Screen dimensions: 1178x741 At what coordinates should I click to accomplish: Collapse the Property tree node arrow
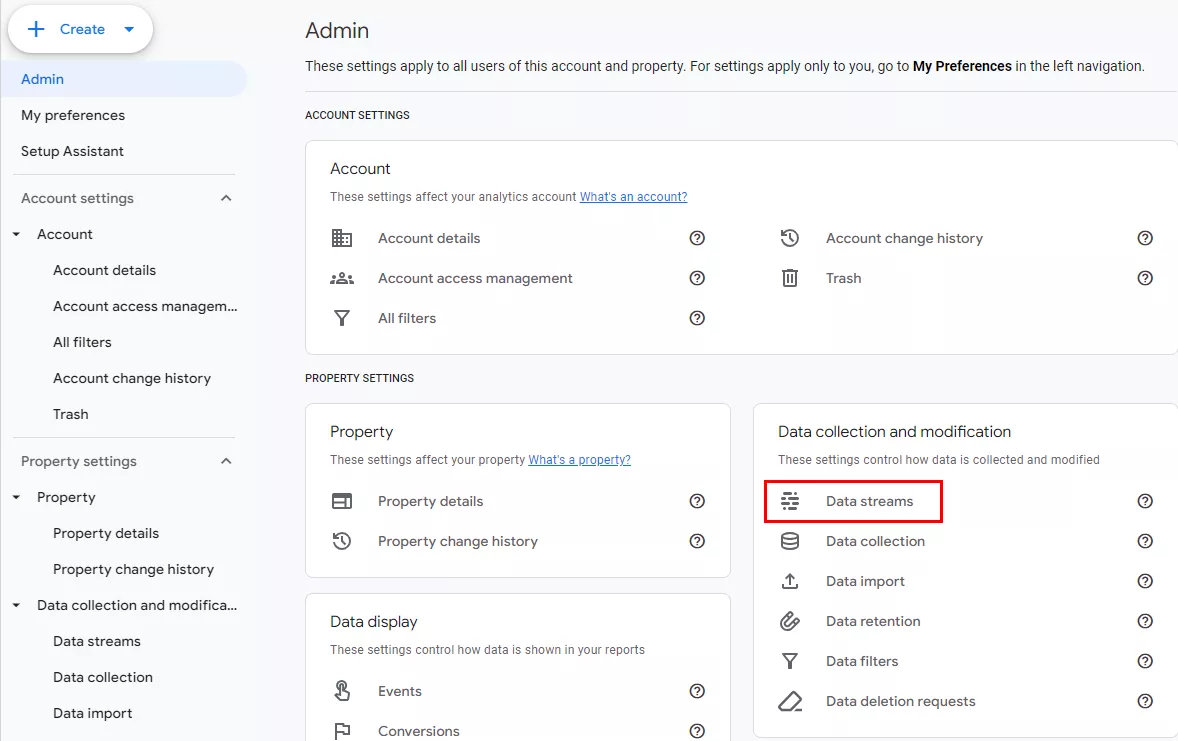pos(17,498)
